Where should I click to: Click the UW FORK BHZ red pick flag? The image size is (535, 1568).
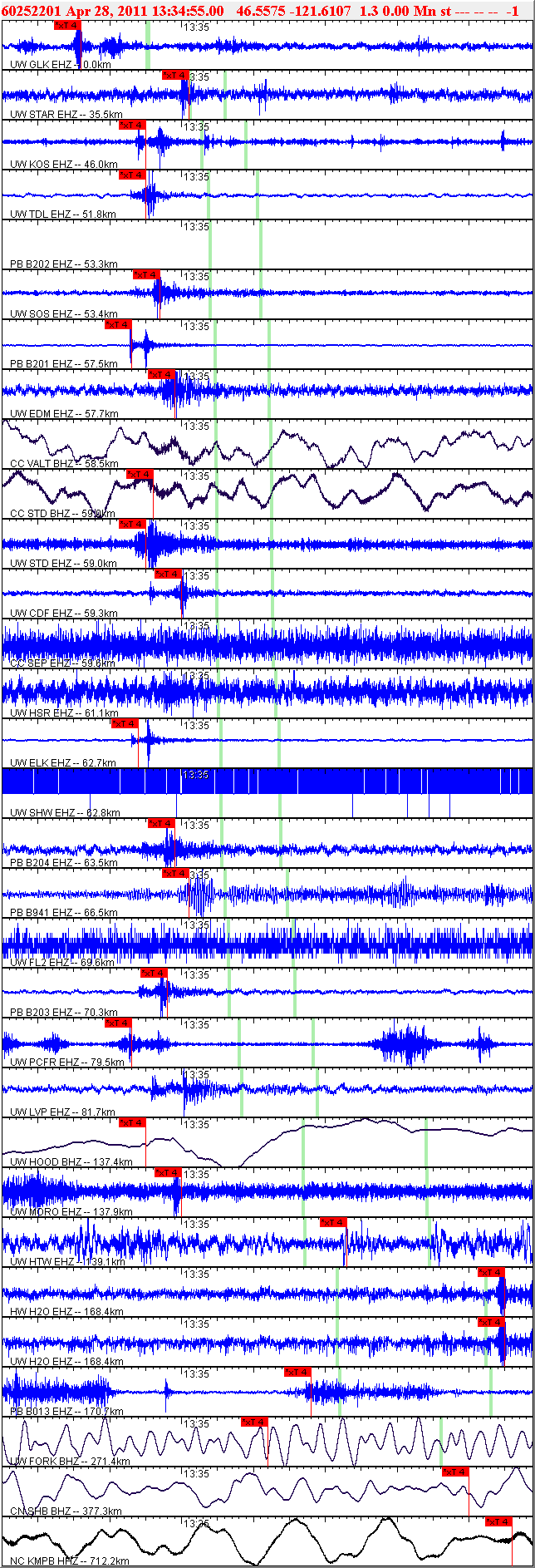(x=254, y=1423)
